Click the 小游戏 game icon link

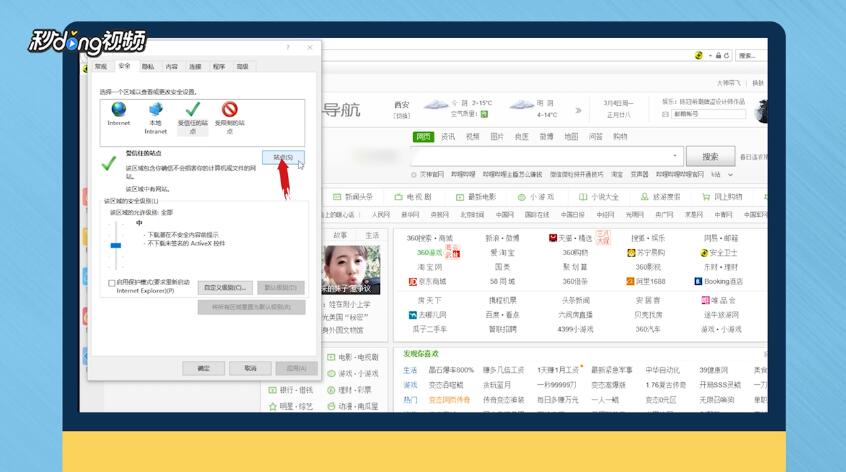536,197
